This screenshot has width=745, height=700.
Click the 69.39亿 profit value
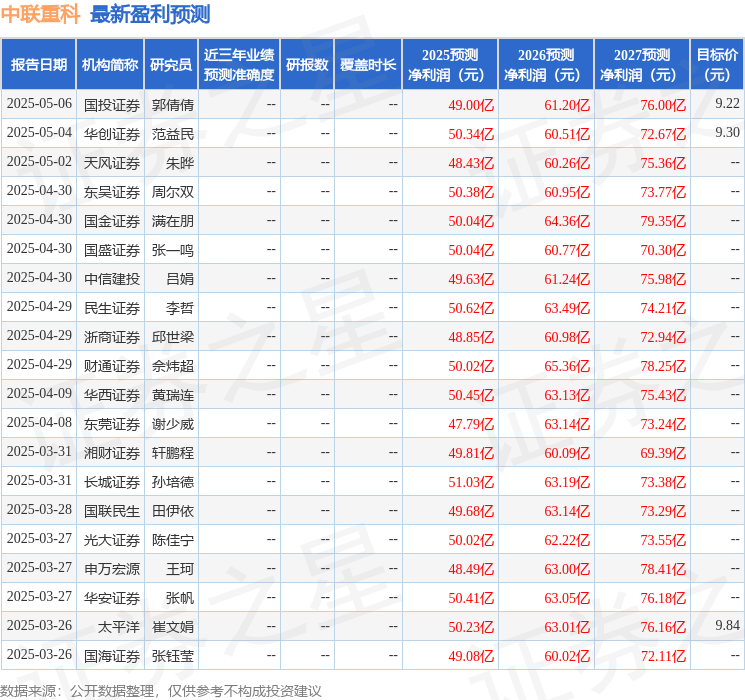click(x=663, y=453)
